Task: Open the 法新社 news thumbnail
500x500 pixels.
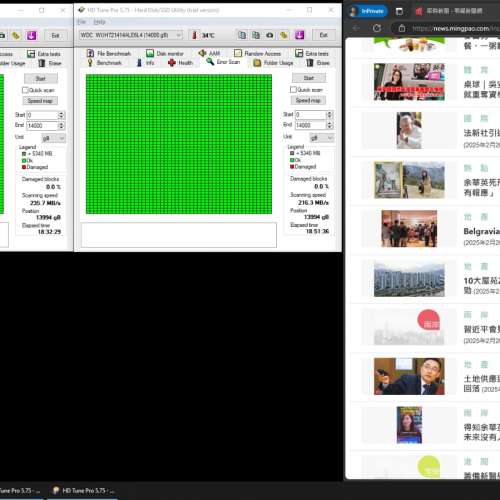Action: (x=409, y=130)
